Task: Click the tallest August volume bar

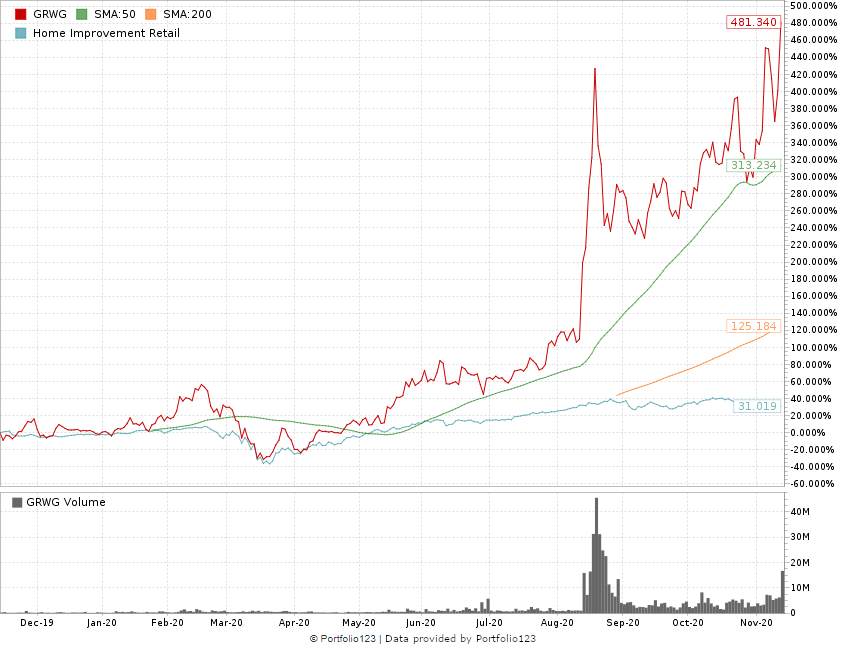Action: tap(596, 555)
